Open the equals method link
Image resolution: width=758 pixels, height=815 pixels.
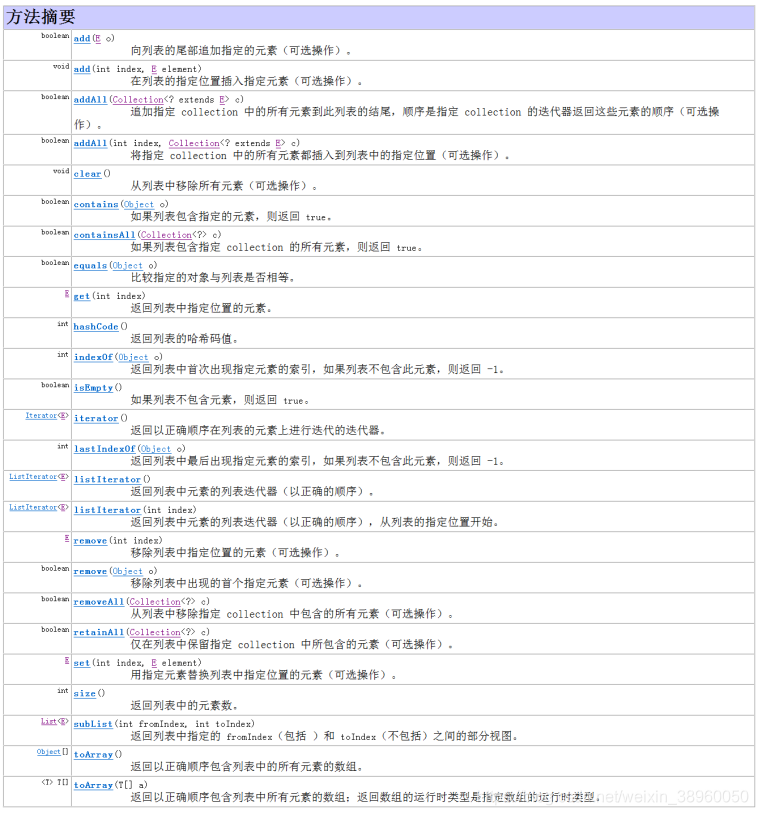pos(90,266)
